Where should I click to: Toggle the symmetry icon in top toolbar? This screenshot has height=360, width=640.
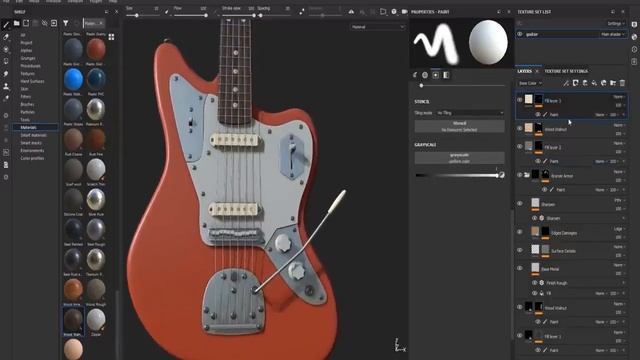351,11
